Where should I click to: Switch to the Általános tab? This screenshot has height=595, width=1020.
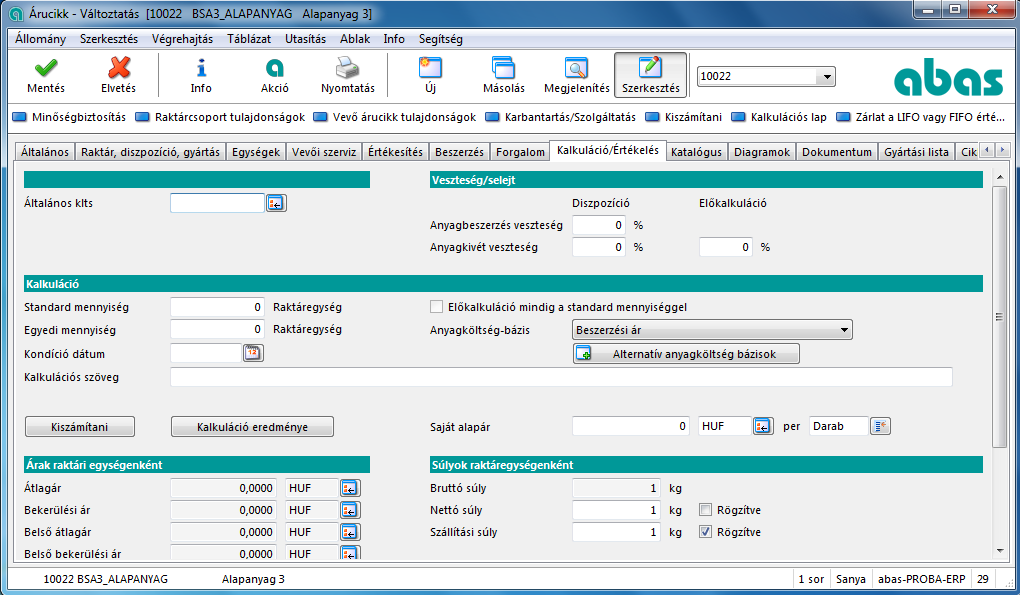click(44, 152)
